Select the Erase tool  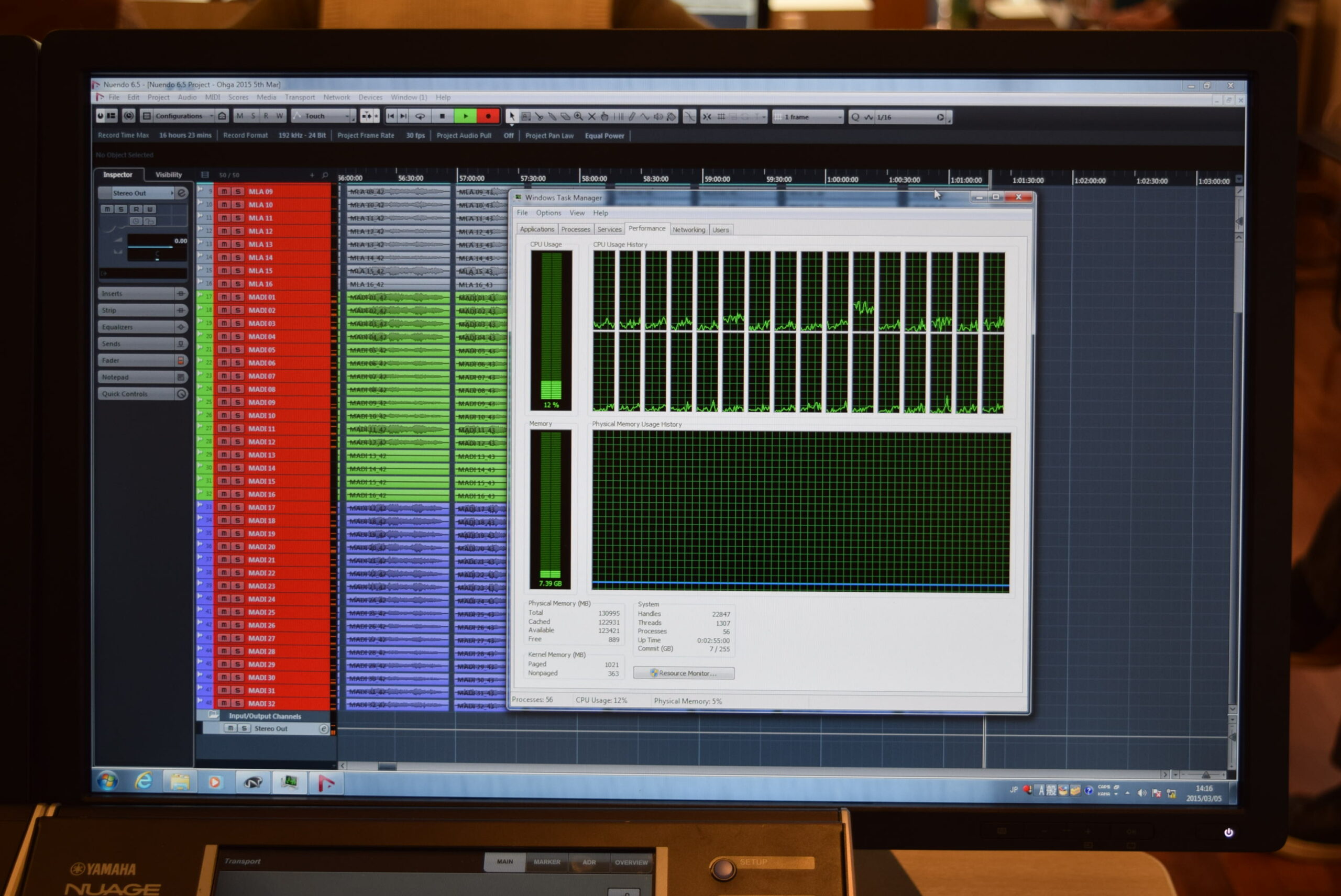tap(565, 117)
